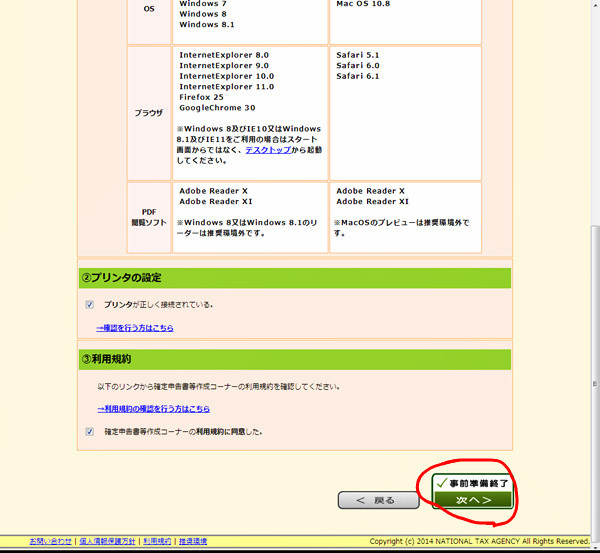Click the PDF閲覧ソフト row label
This screenshot has height=553, width=600.
point(149,217)
